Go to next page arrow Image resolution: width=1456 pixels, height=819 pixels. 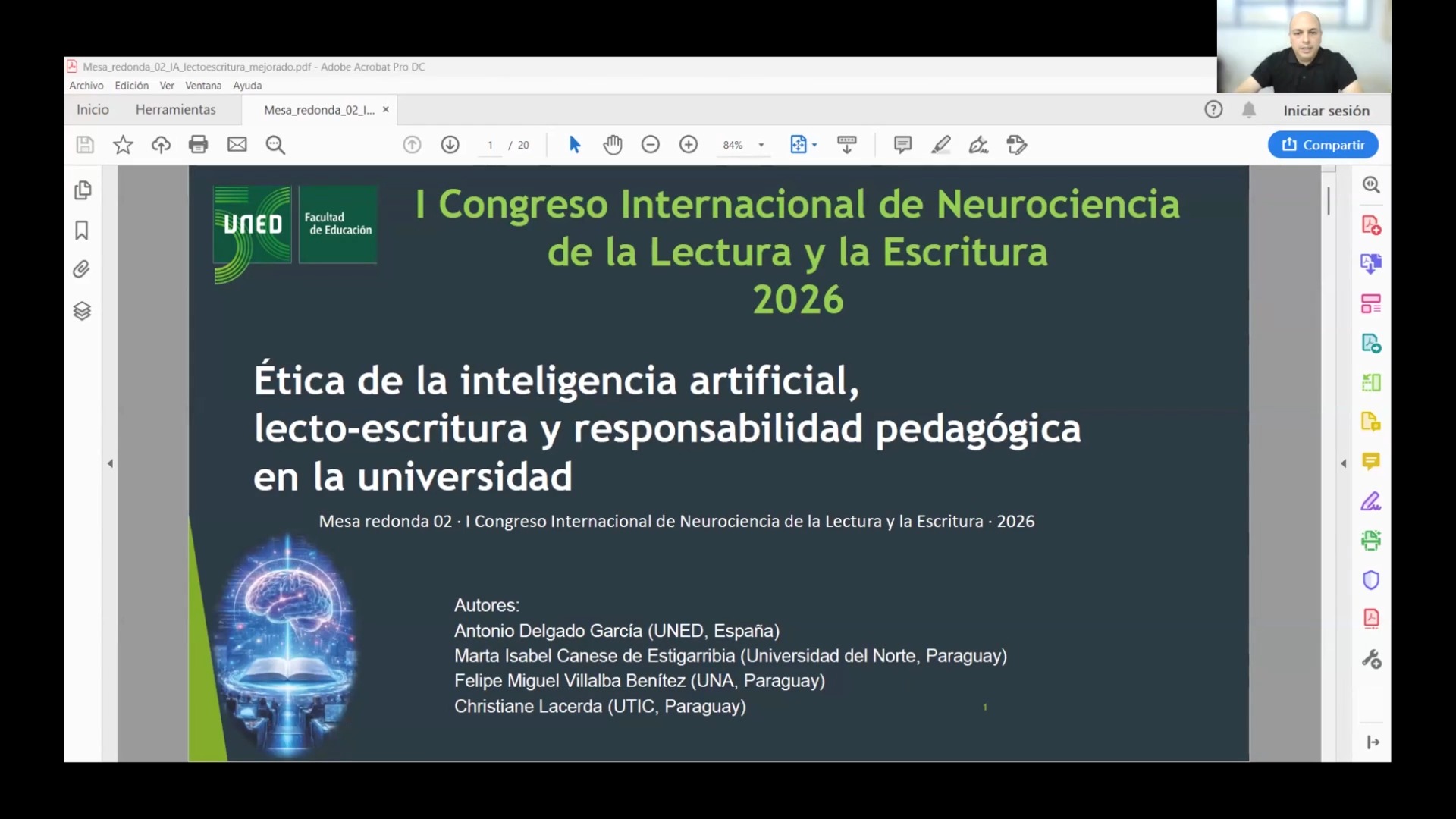pyautogui.click(x=450, y=145)
